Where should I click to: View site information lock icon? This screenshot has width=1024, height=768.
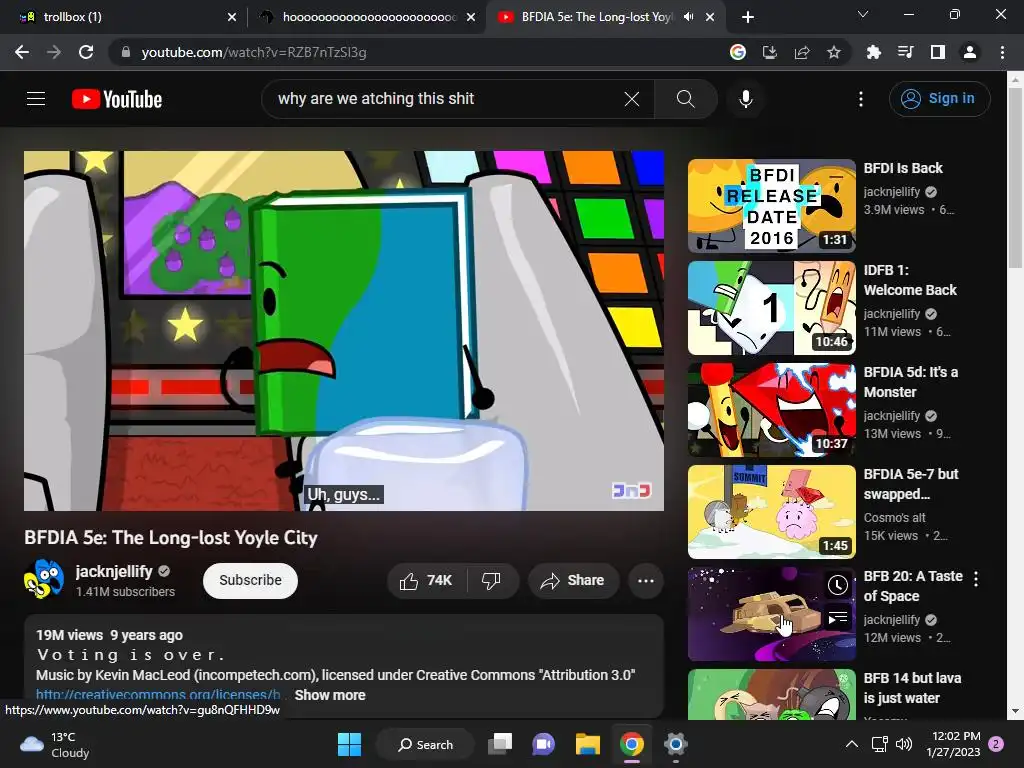pyautogui.click(x=126, y=52)
